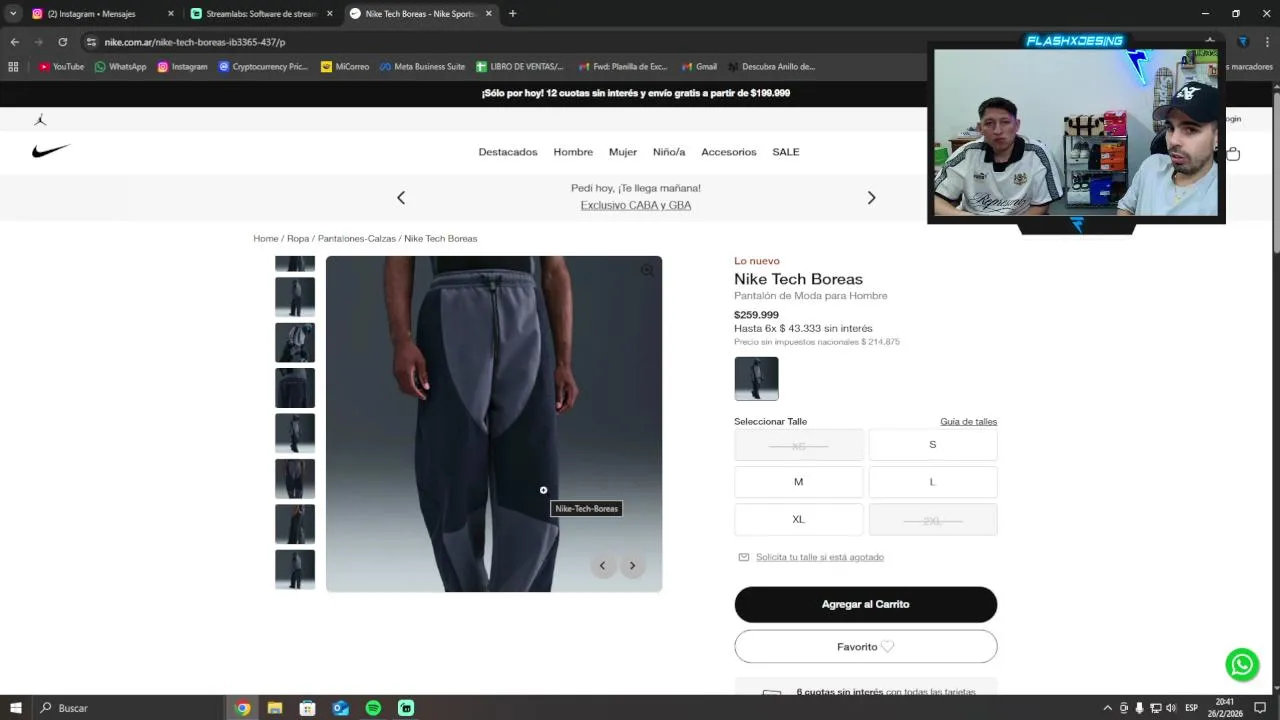Click Pantalones-Calzas breadcrumb
1280x720 pixels.
click(x=357, y=239)
